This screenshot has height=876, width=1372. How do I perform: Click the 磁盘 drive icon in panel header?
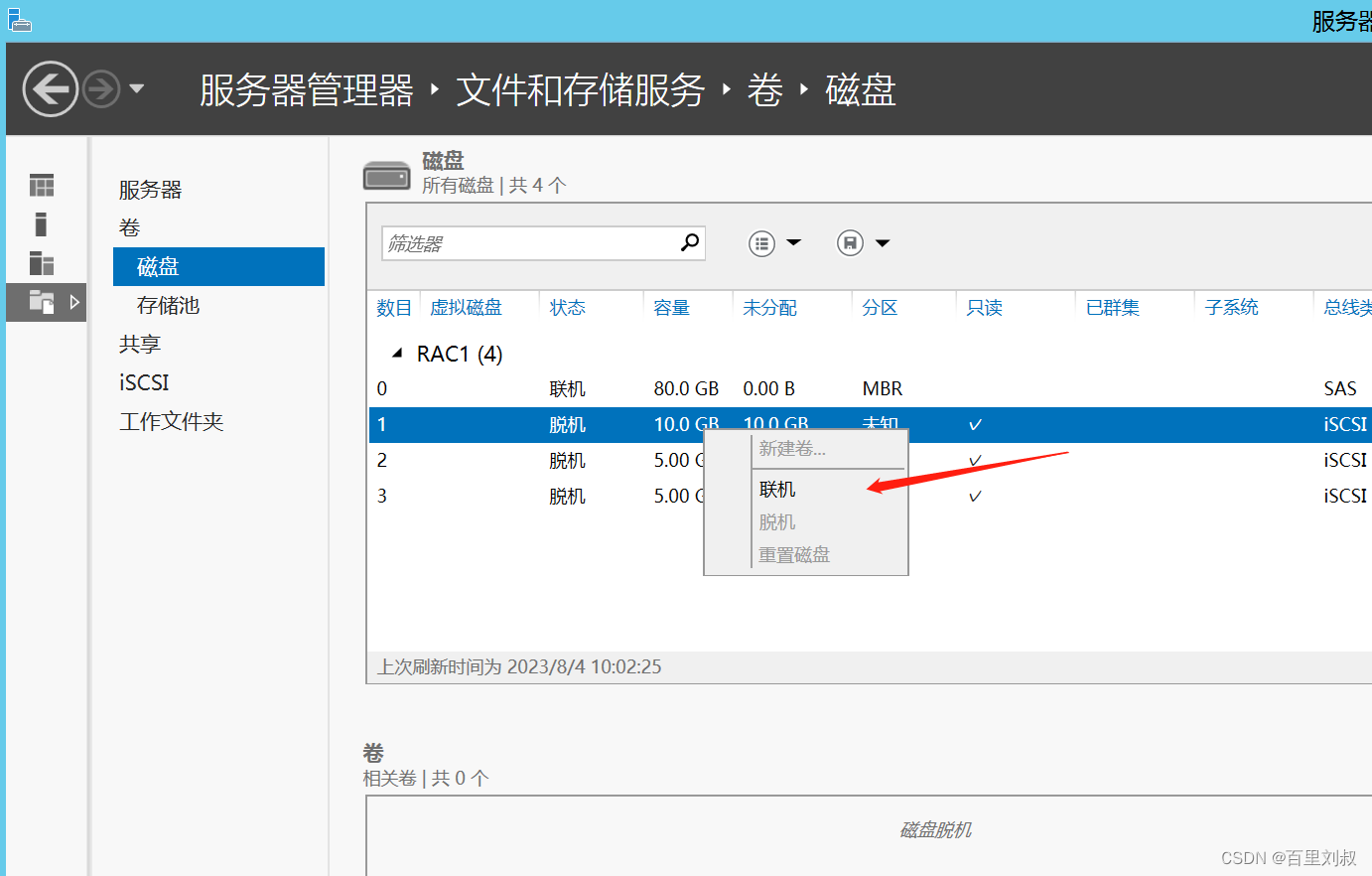(387, 176)
